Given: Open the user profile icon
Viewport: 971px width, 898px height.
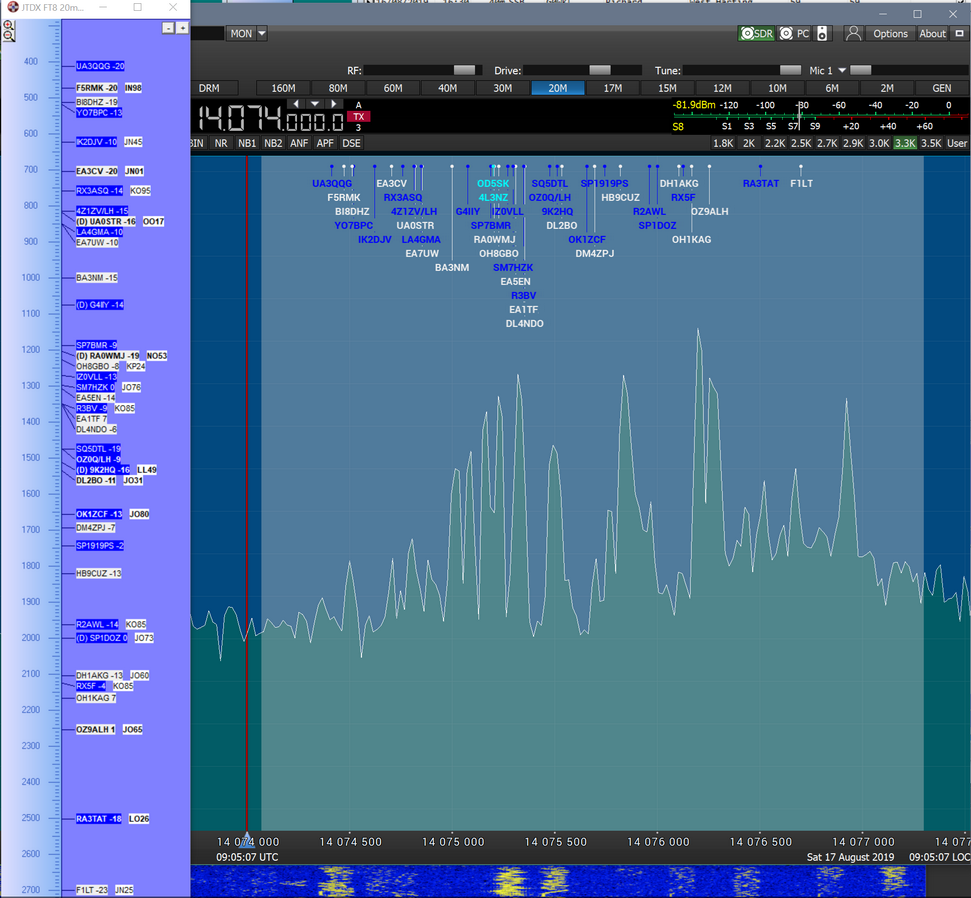Looking at the screenshot, I should pos(853,33).
